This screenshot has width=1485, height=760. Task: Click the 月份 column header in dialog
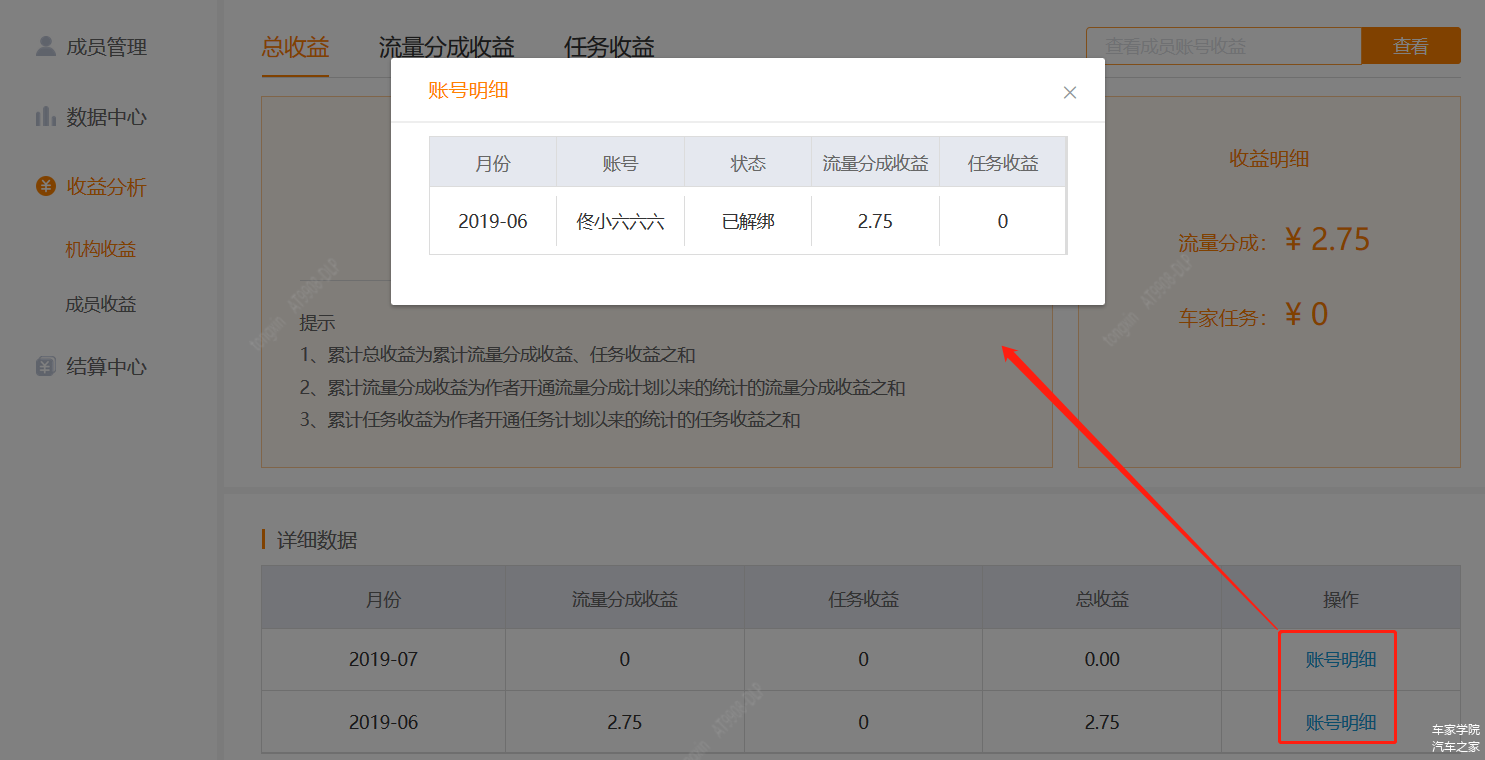492,164
